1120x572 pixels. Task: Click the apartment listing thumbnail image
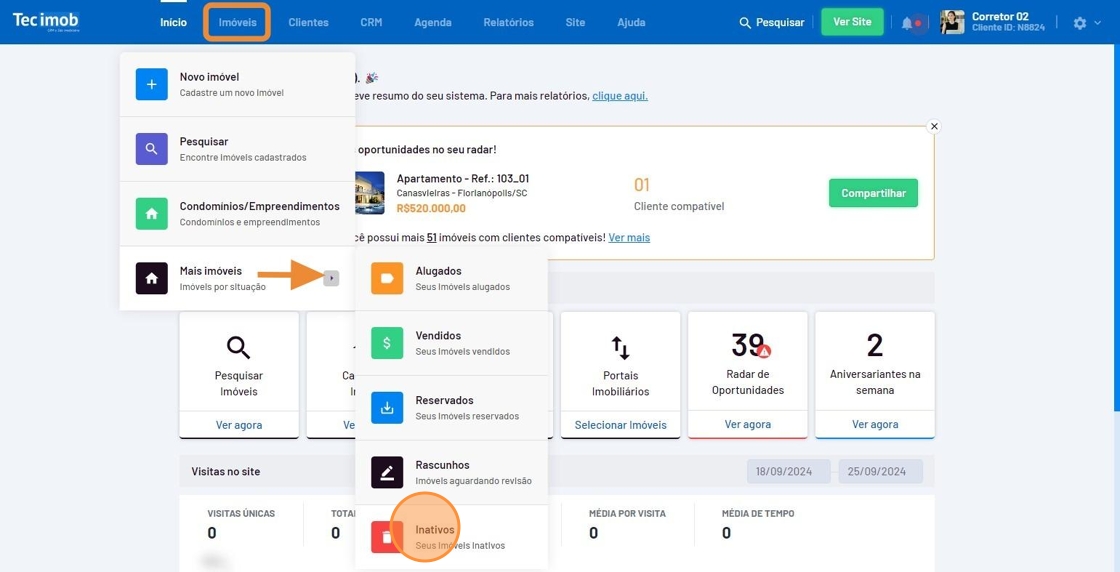[x=369, y=192]
